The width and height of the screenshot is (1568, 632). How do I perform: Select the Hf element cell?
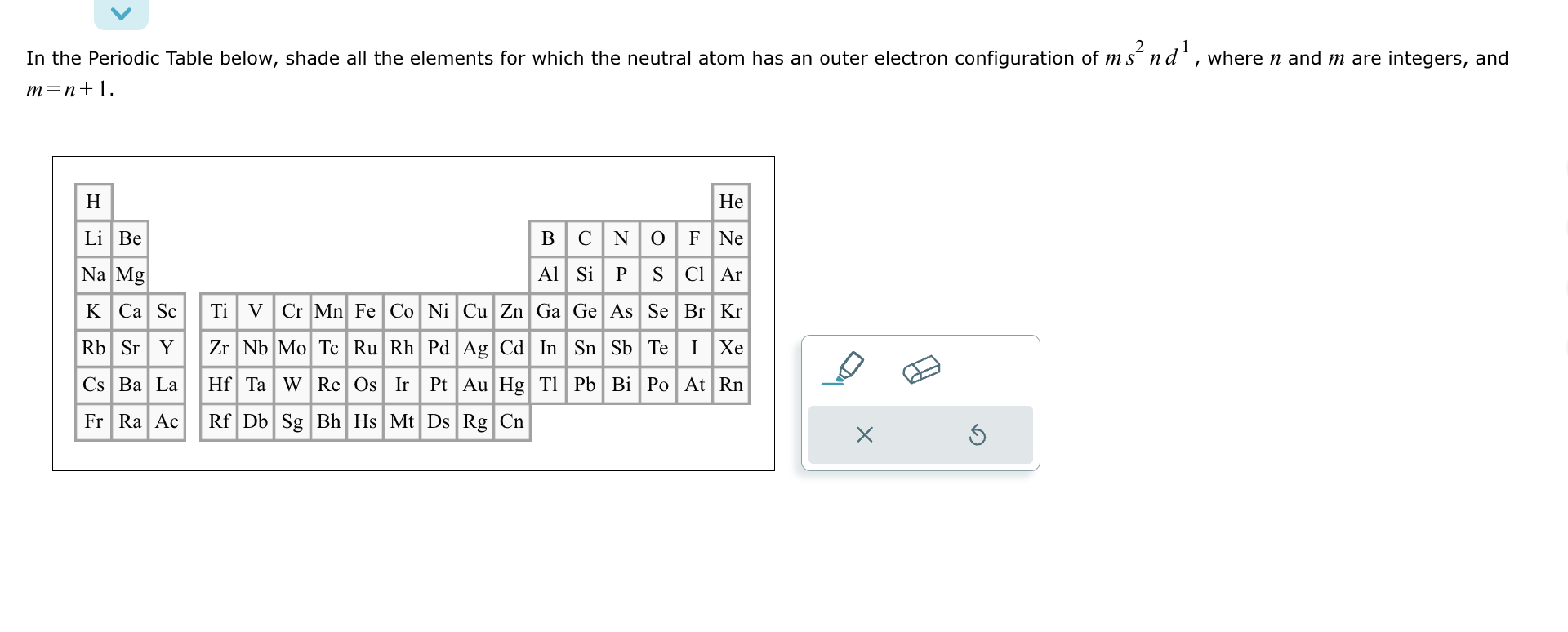point(219,385)
